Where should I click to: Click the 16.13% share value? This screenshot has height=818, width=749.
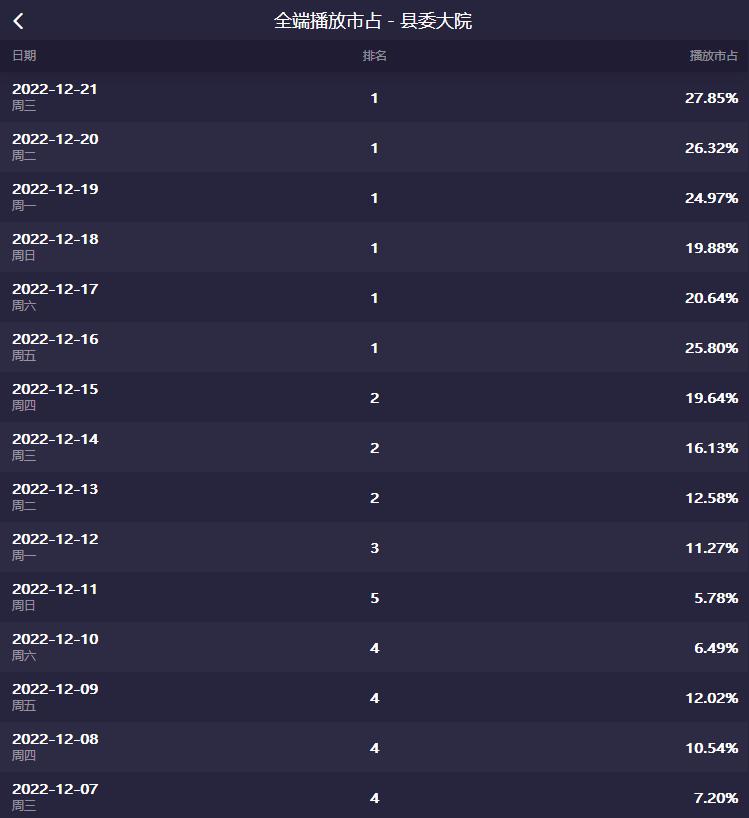(711, 448)
